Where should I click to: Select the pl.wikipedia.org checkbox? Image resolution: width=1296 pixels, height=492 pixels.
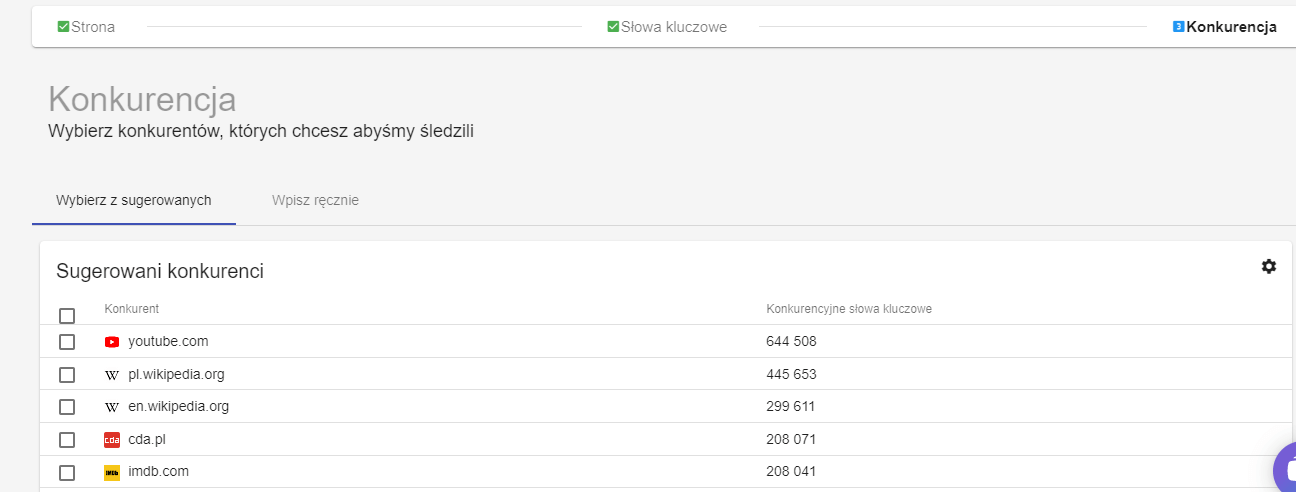pyautogui.click(x=67, y=375)
